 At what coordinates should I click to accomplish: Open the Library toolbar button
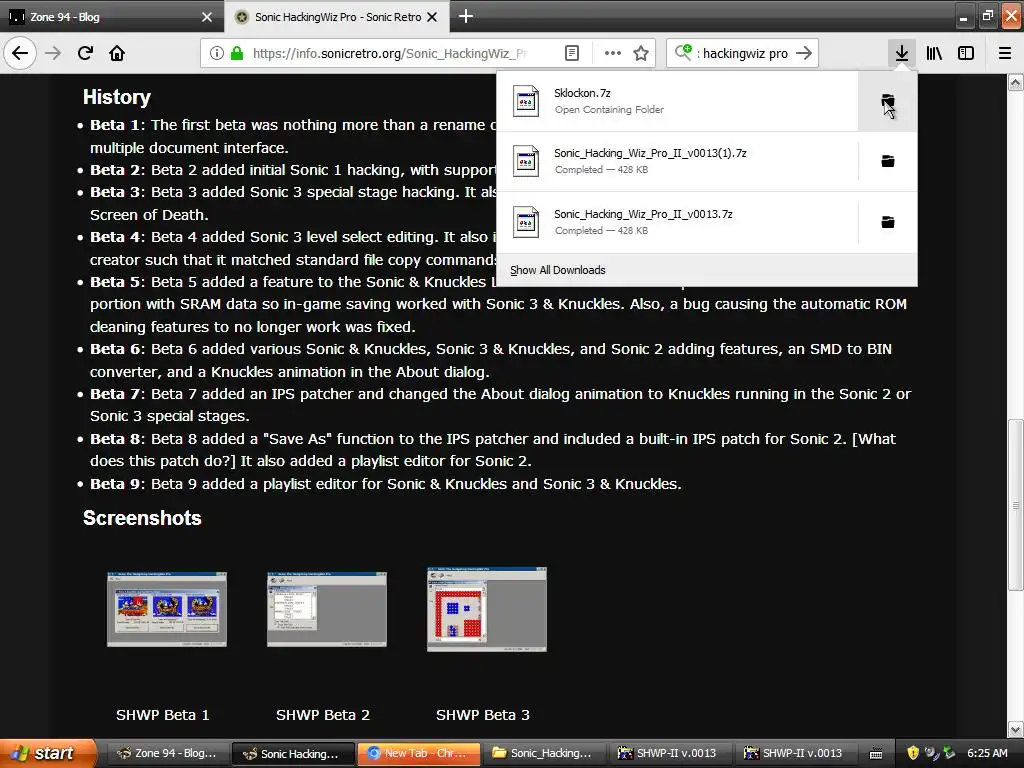tap(934, 53)
